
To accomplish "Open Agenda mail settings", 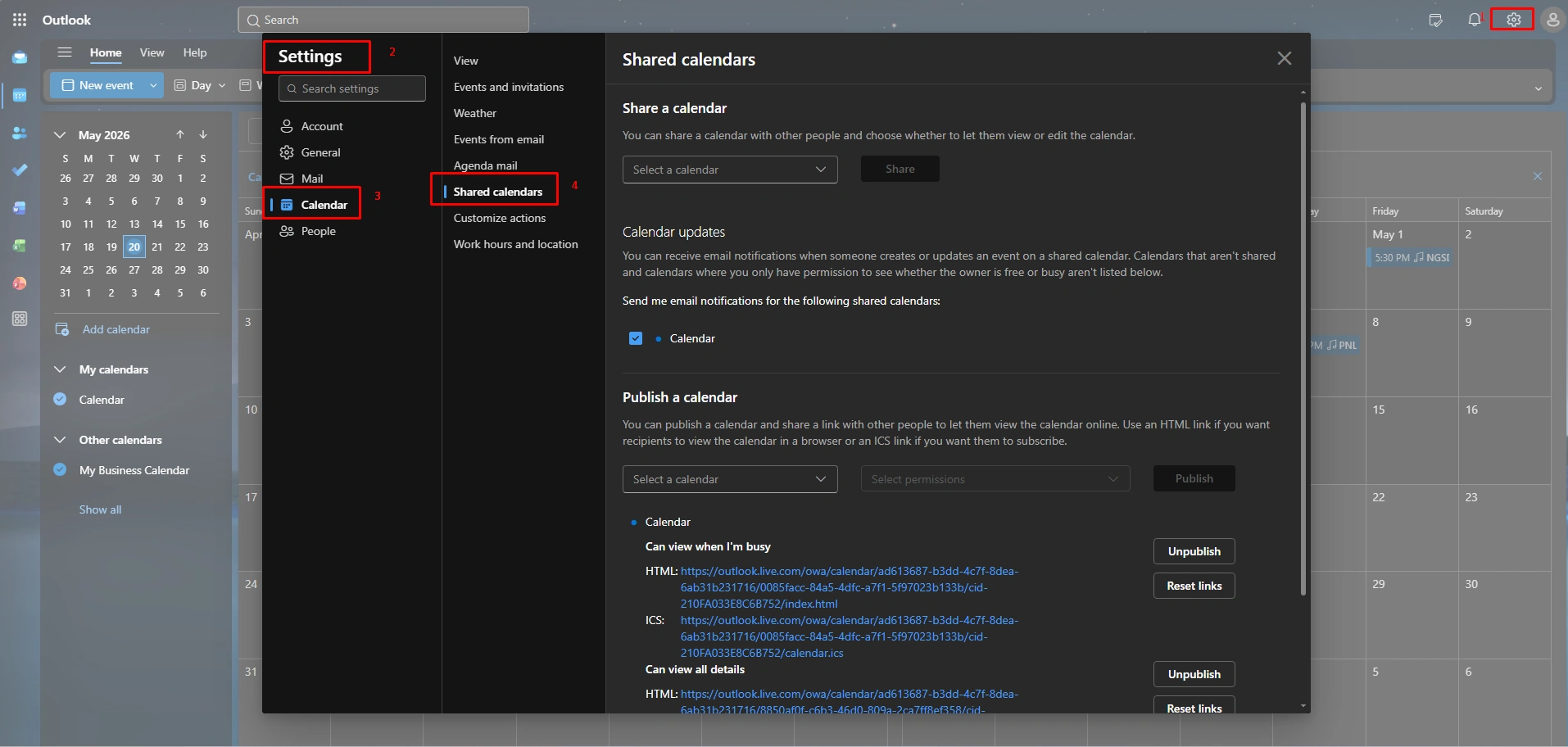I will [486, 165].
